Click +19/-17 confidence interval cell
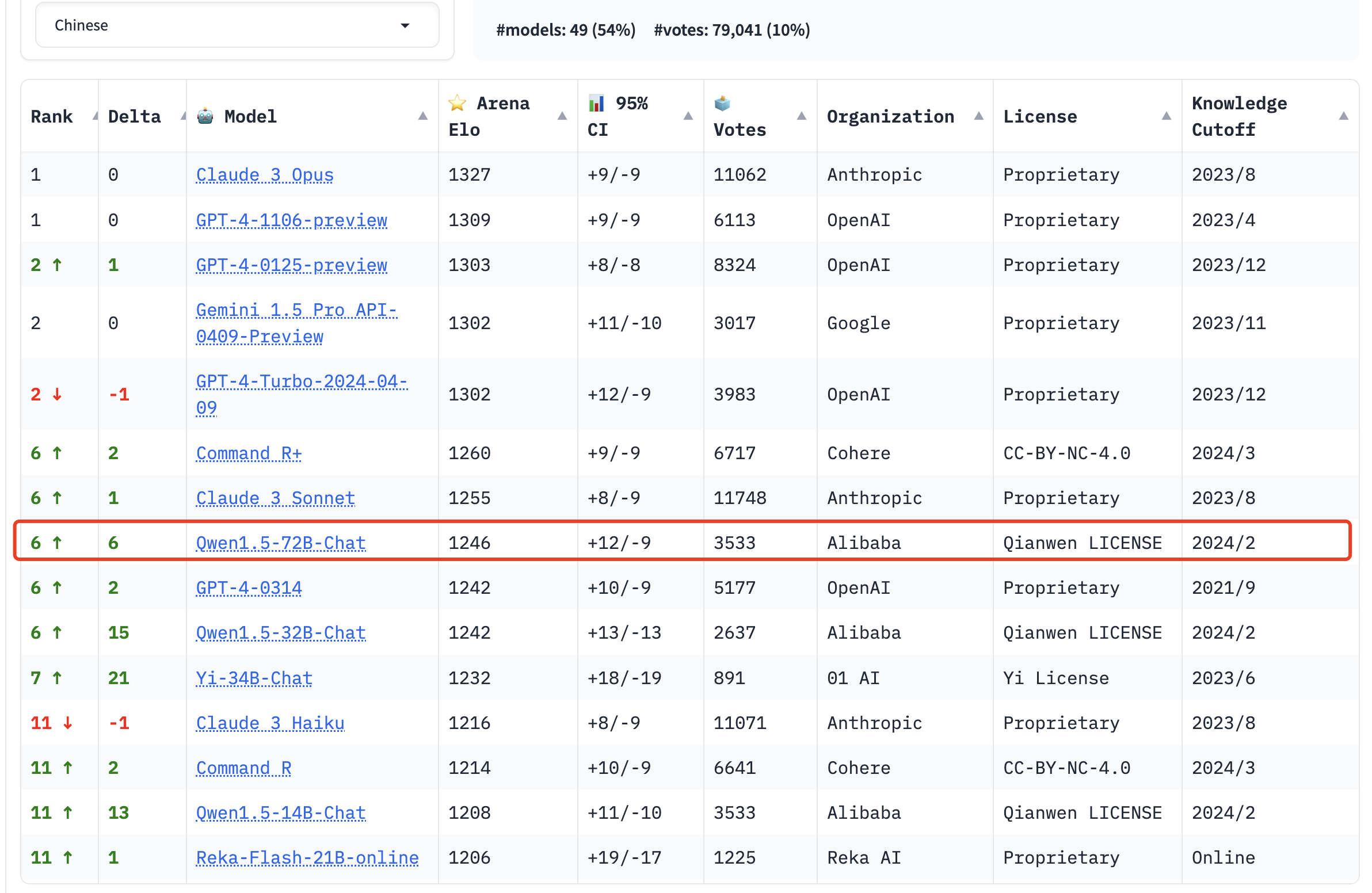The width and height of the screenshot is (1372, 893). click(624, 858)
